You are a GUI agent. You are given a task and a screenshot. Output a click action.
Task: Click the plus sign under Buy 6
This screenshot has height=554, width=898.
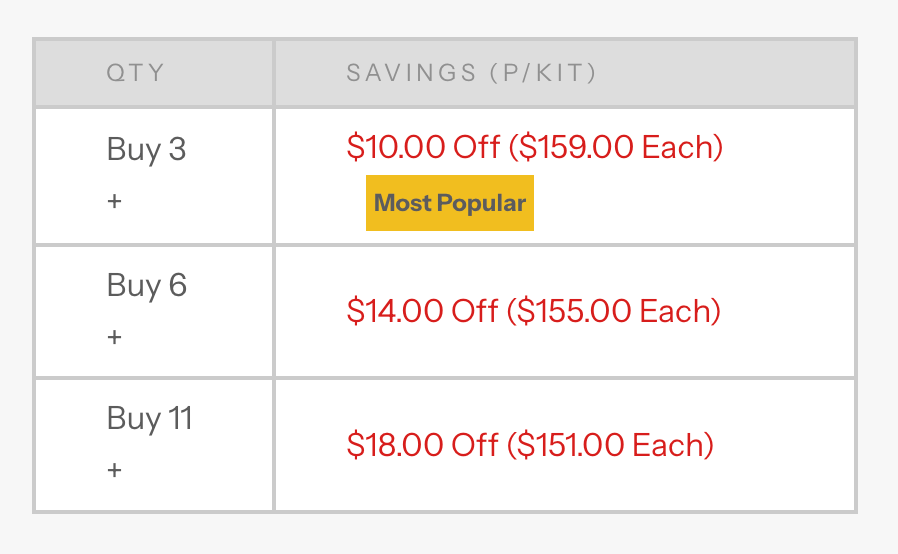(114, 337)
